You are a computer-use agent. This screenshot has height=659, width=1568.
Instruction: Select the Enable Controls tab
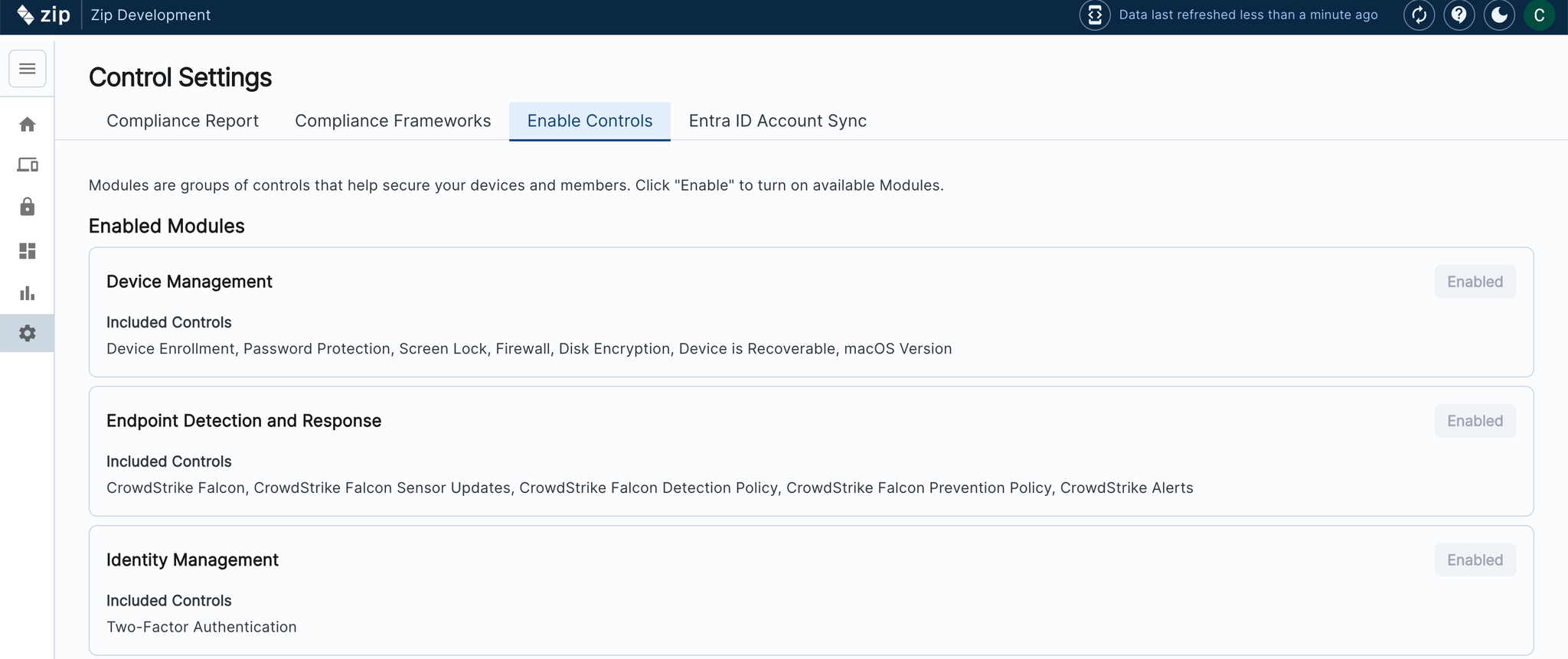[x=590, y=121]
